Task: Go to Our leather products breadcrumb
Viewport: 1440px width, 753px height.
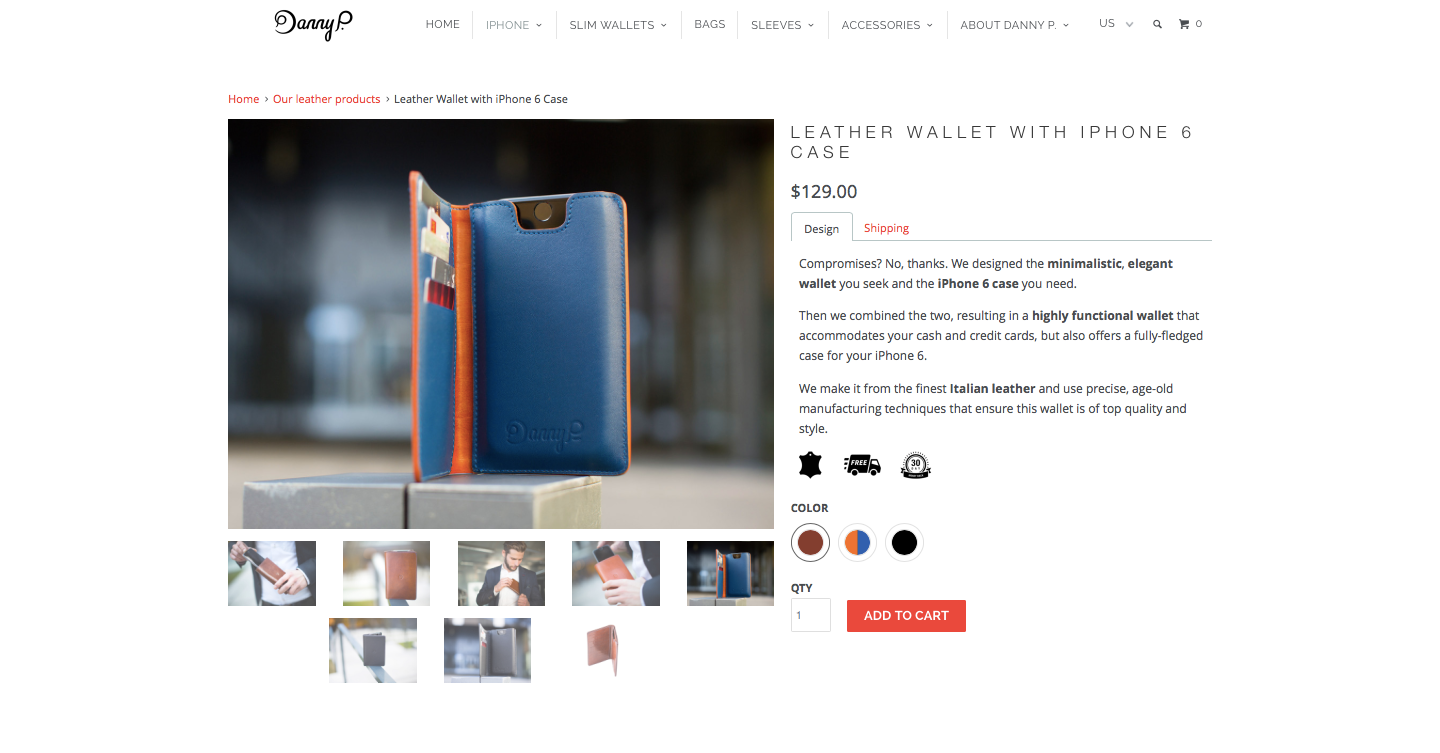Action: [327, 99]
